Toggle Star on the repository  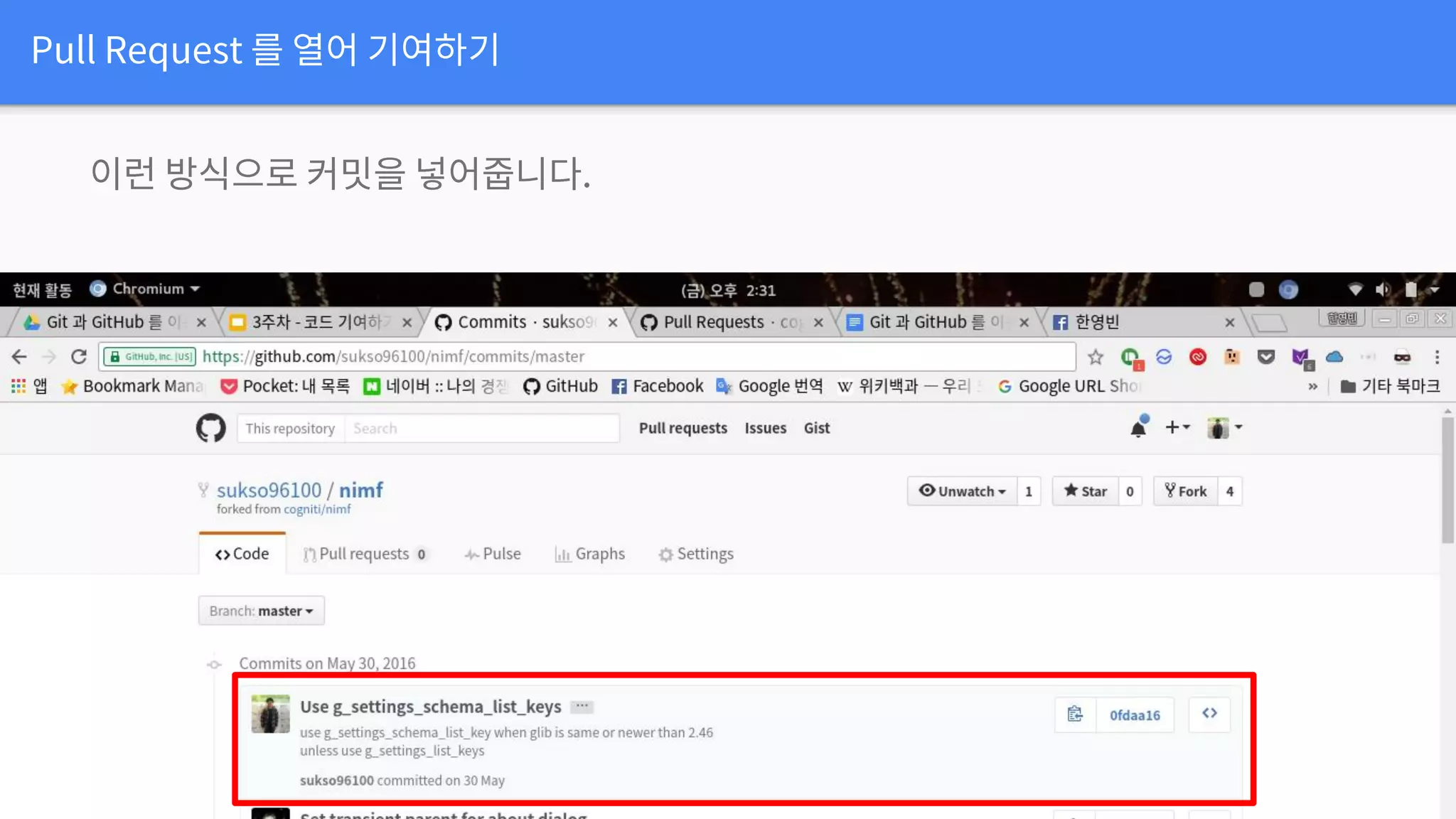coord(1086,491)
